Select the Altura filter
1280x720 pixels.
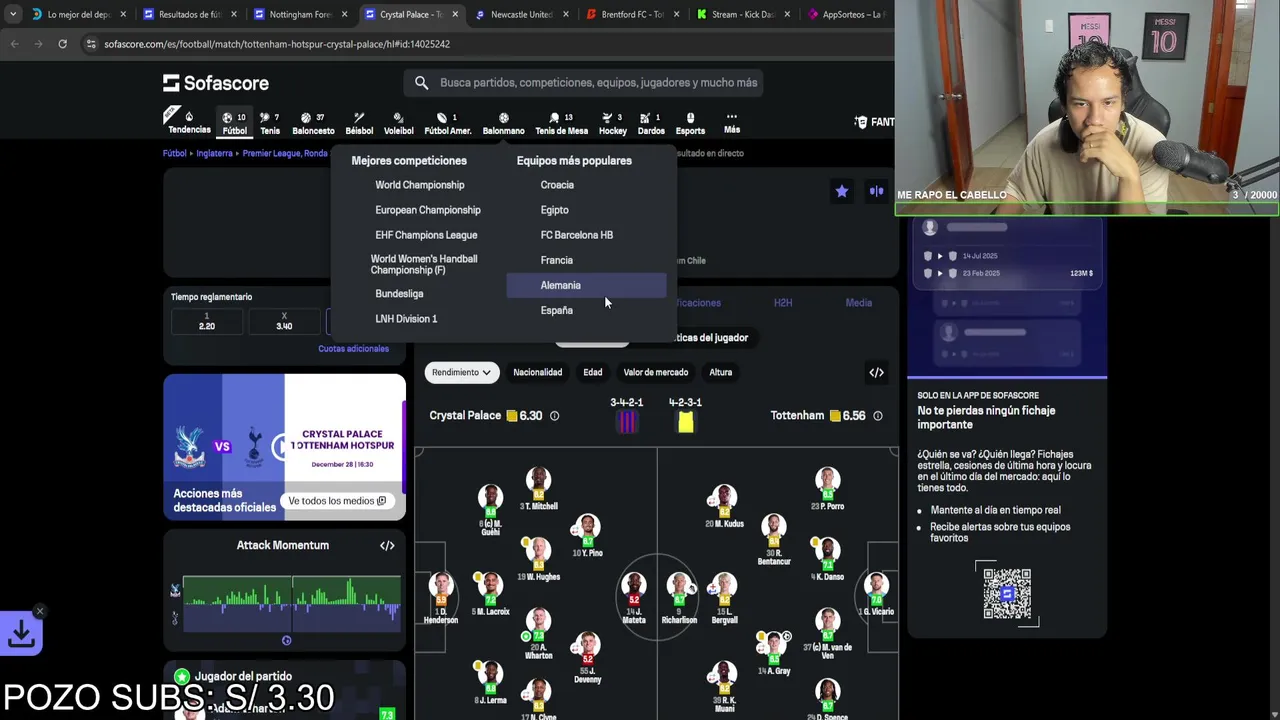coord(721,372)
